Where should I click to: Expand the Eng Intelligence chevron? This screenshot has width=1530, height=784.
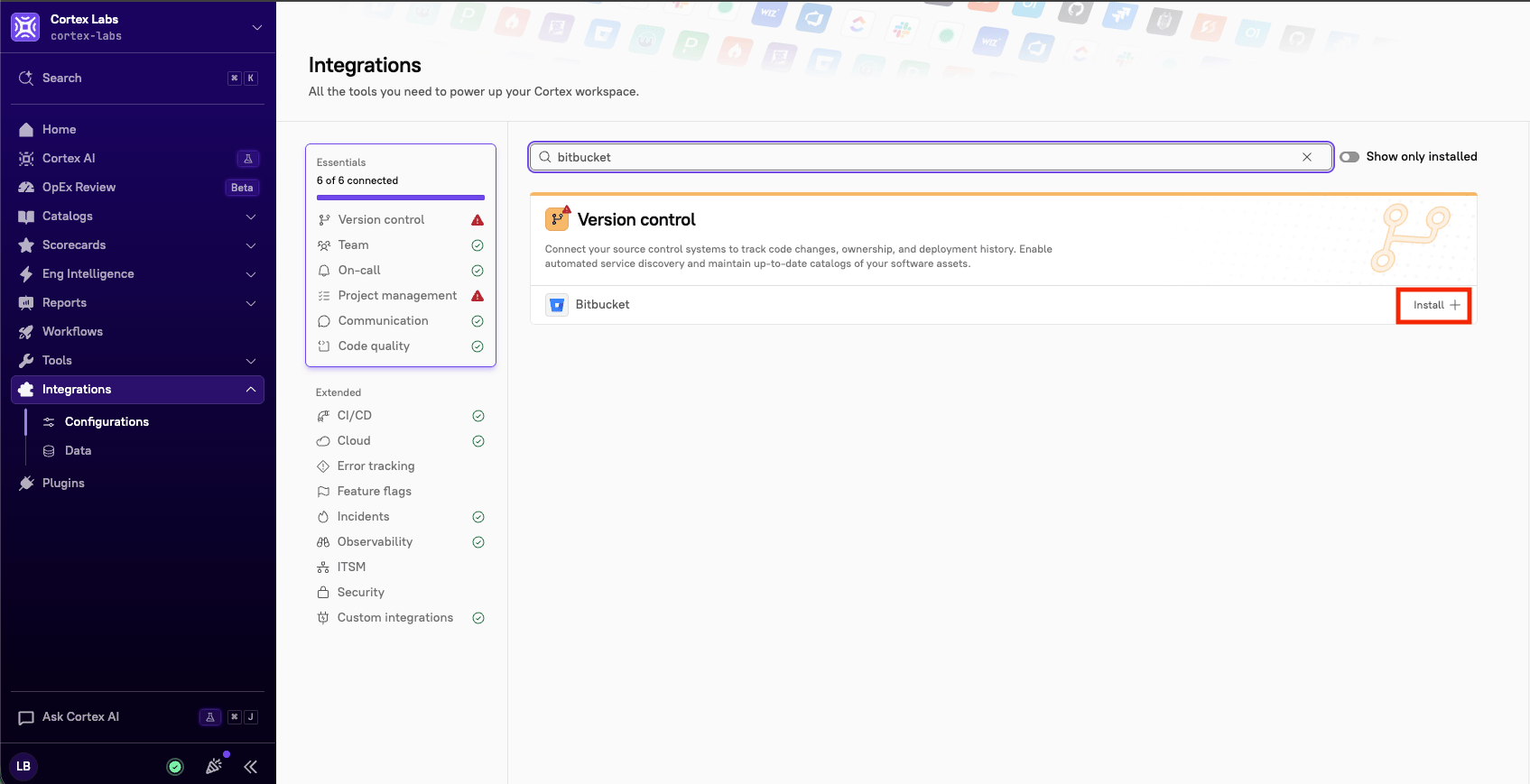(251, 274)
